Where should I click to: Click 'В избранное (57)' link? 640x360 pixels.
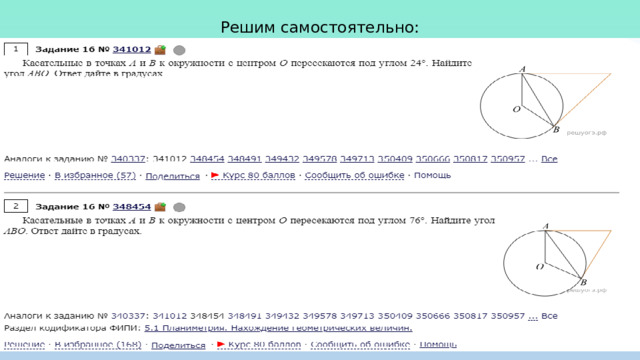[x=95, y=175]
